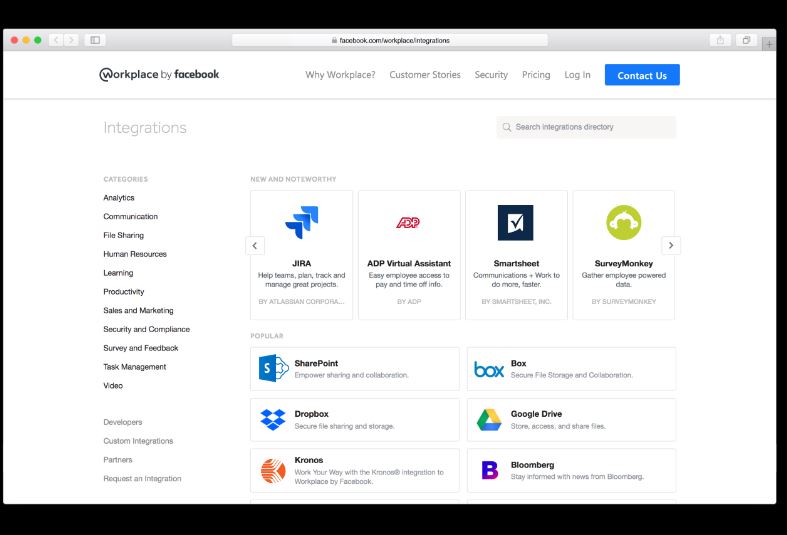Select the Communication category
Screen dimensions: 787x535
point(130,216)
